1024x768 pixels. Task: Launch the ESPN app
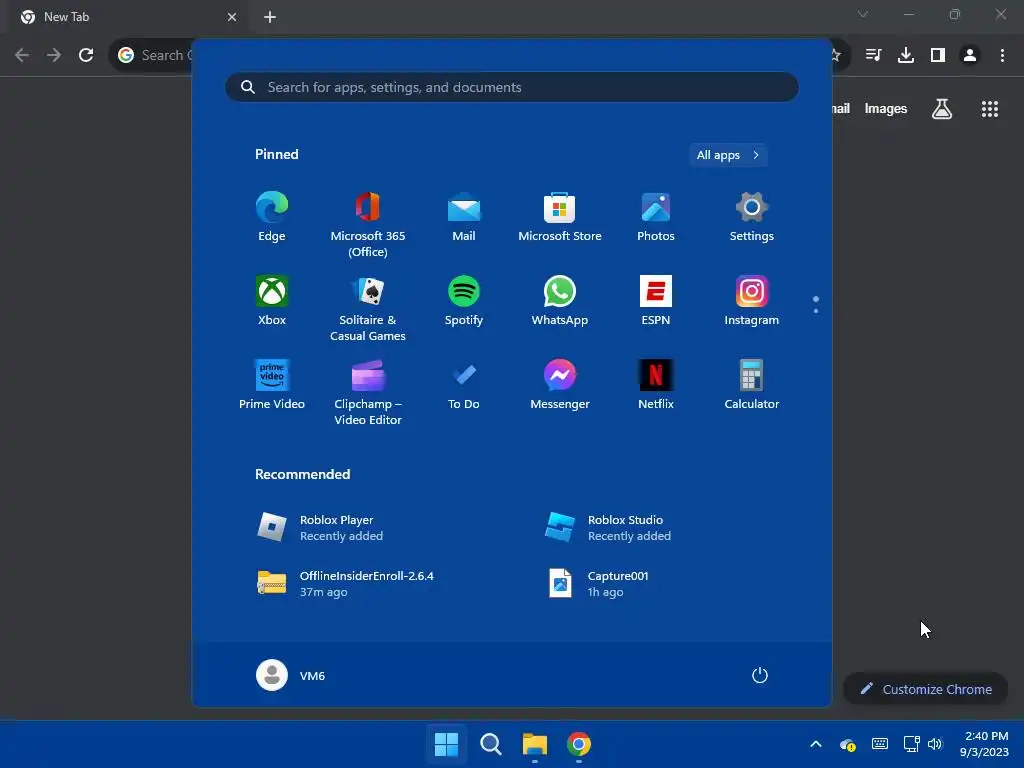point(656,302)
